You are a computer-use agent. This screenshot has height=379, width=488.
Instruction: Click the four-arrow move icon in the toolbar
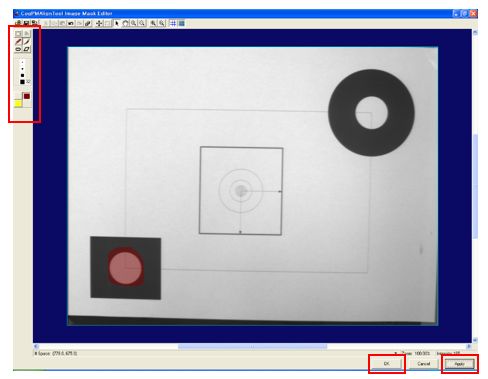pos(99,23)
